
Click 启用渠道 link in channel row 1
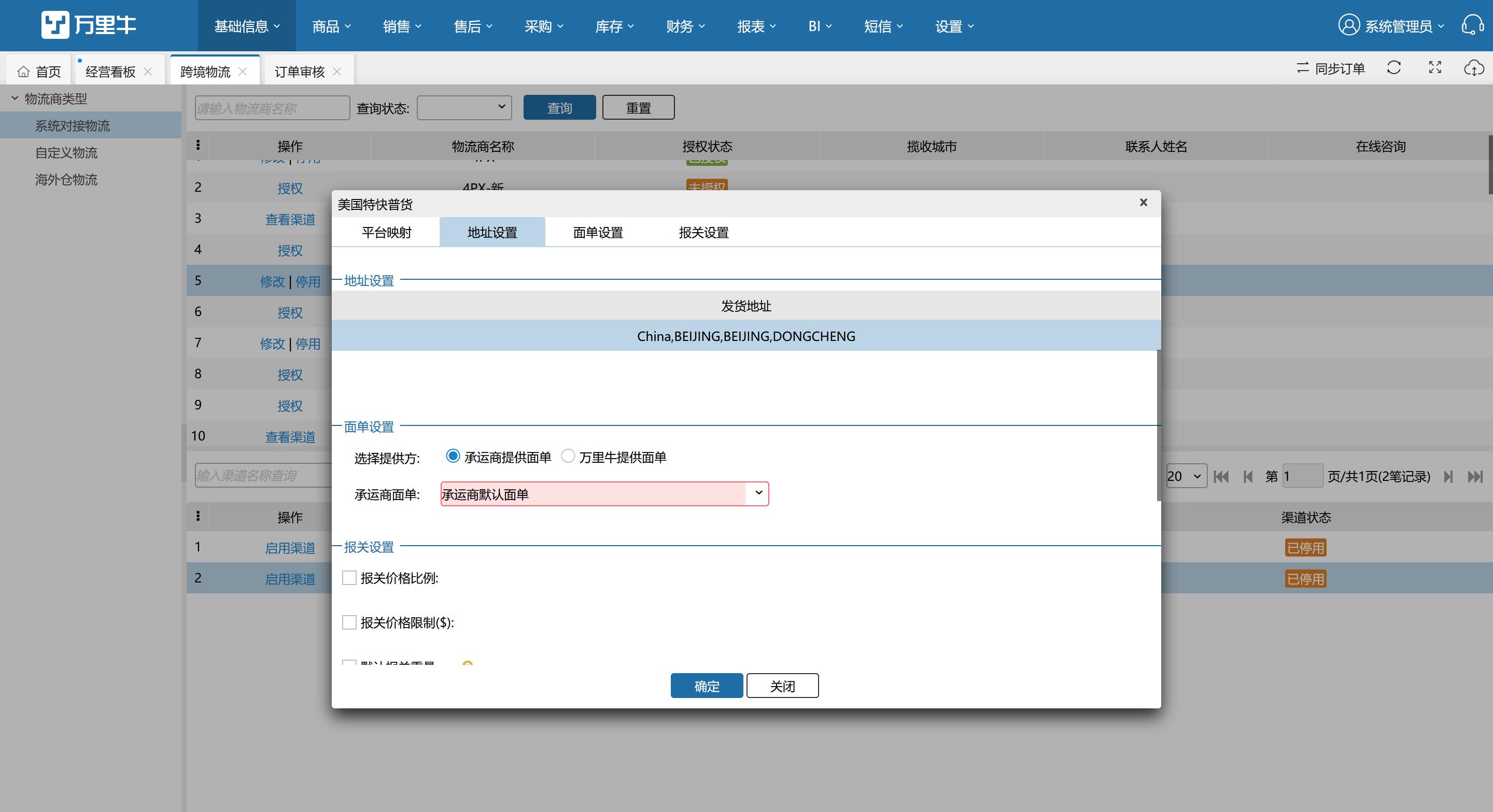click(290, 547)
